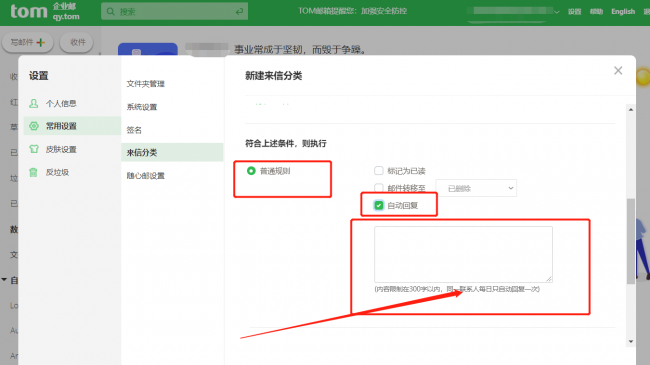Click the blue avatar thumbnail behind dialog
The height and width of the screenshot is (365, 650).
tap(148, 49)
